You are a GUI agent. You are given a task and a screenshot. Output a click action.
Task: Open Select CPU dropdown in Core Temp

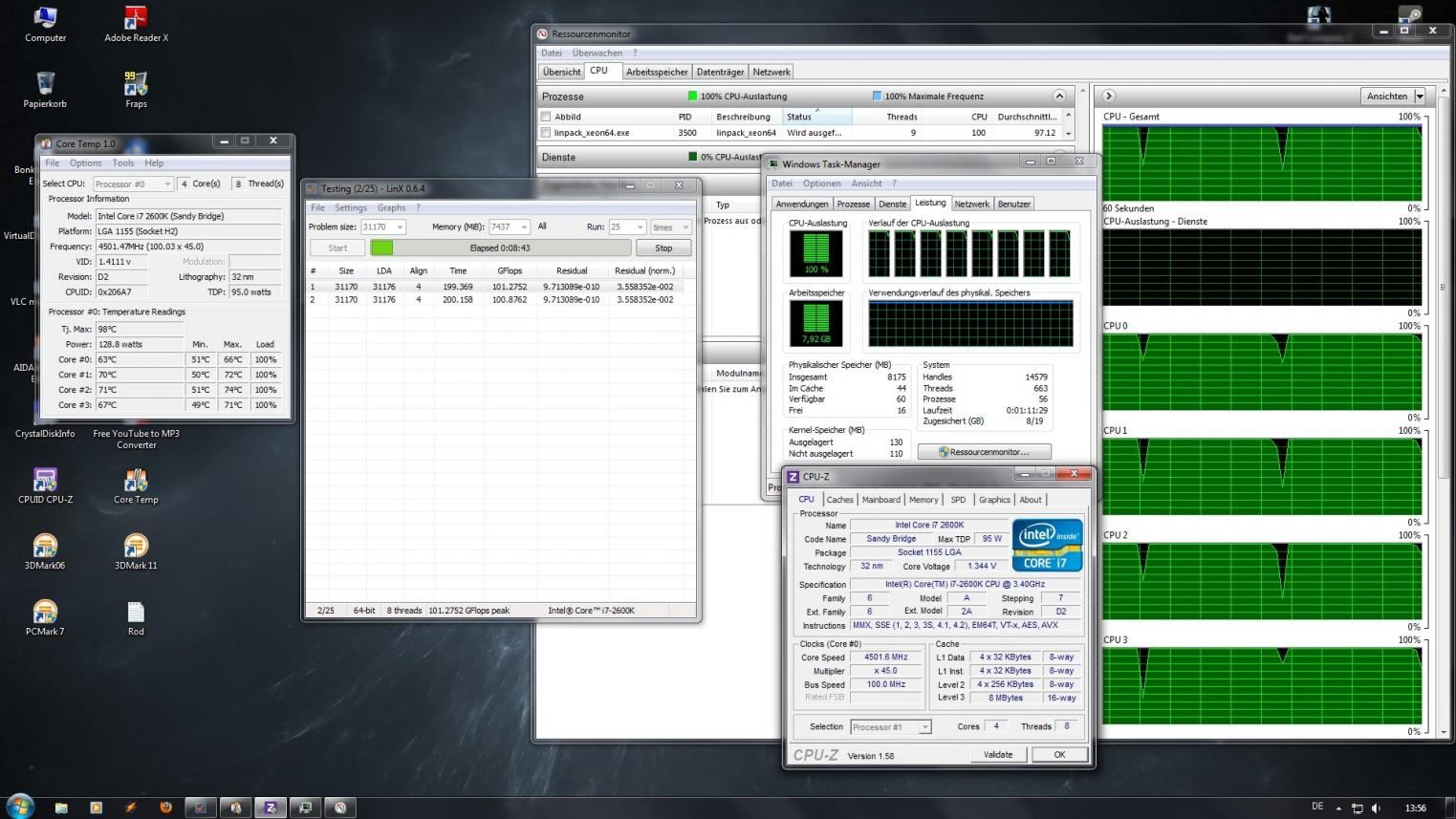[x=132, y=183]
